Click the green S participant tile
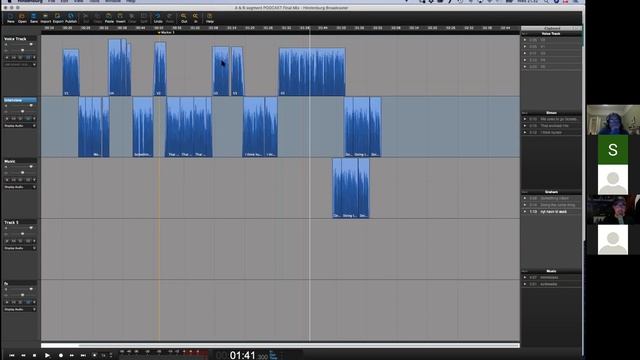Image resolution: width=640 pixels, height=360 pixels. click(613, 150)
